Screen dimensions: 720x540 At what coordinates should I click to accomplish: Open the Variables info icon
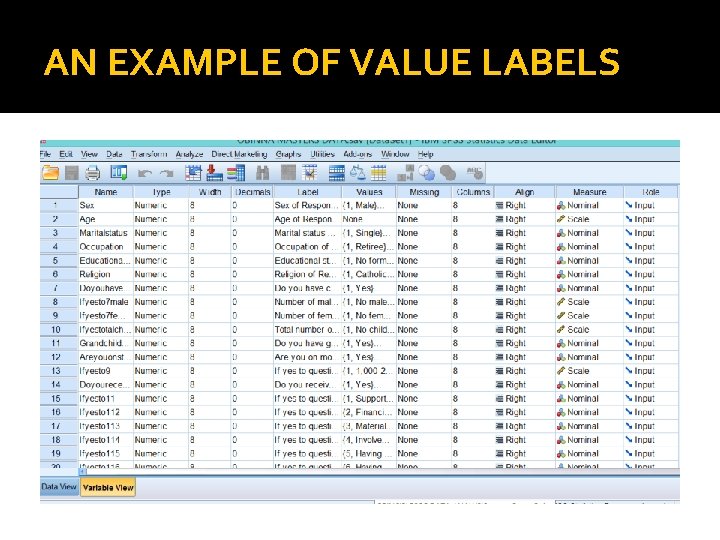[x=236, y=173]
